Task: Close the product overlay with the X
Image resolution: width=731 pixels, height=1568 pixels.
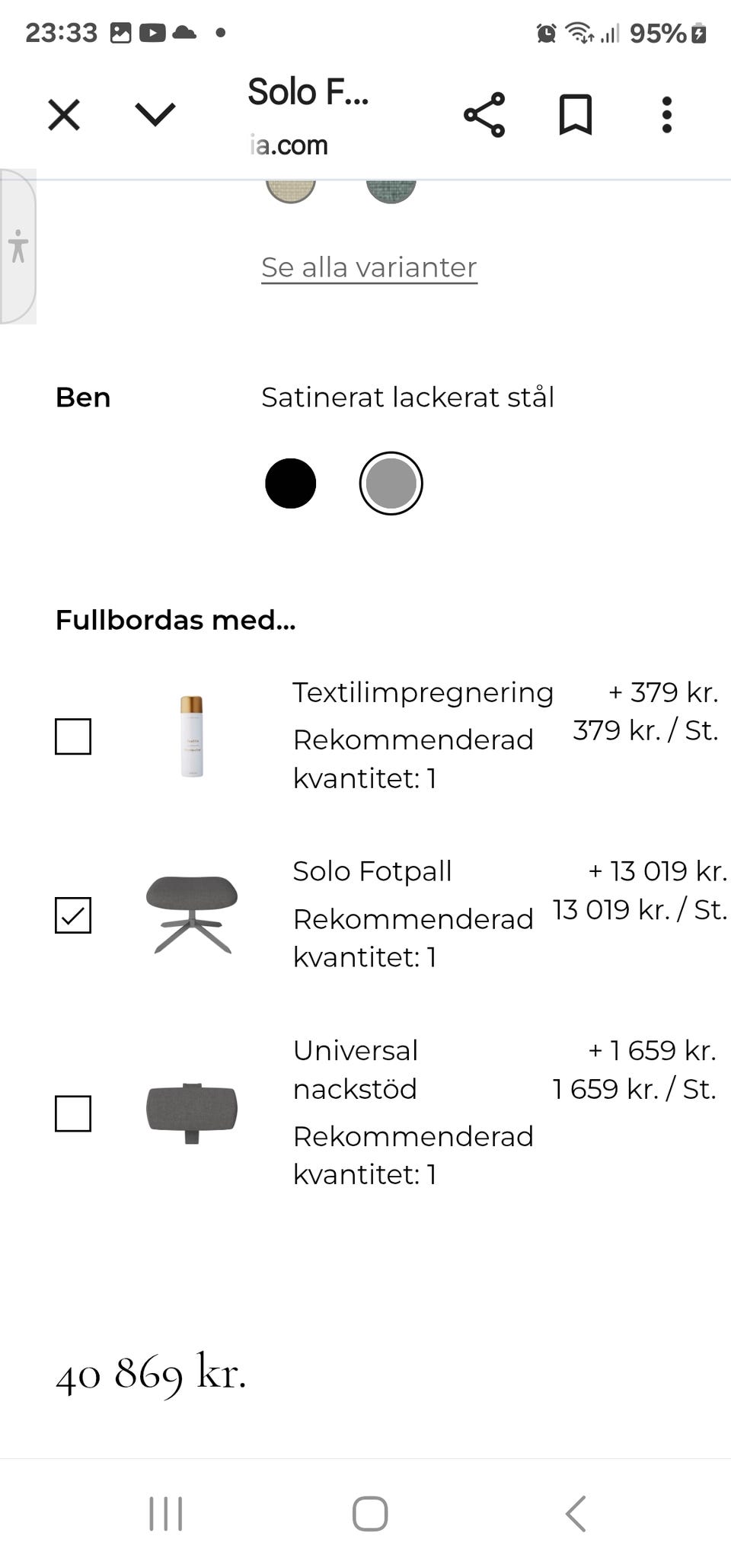Action: coord(63,114)
